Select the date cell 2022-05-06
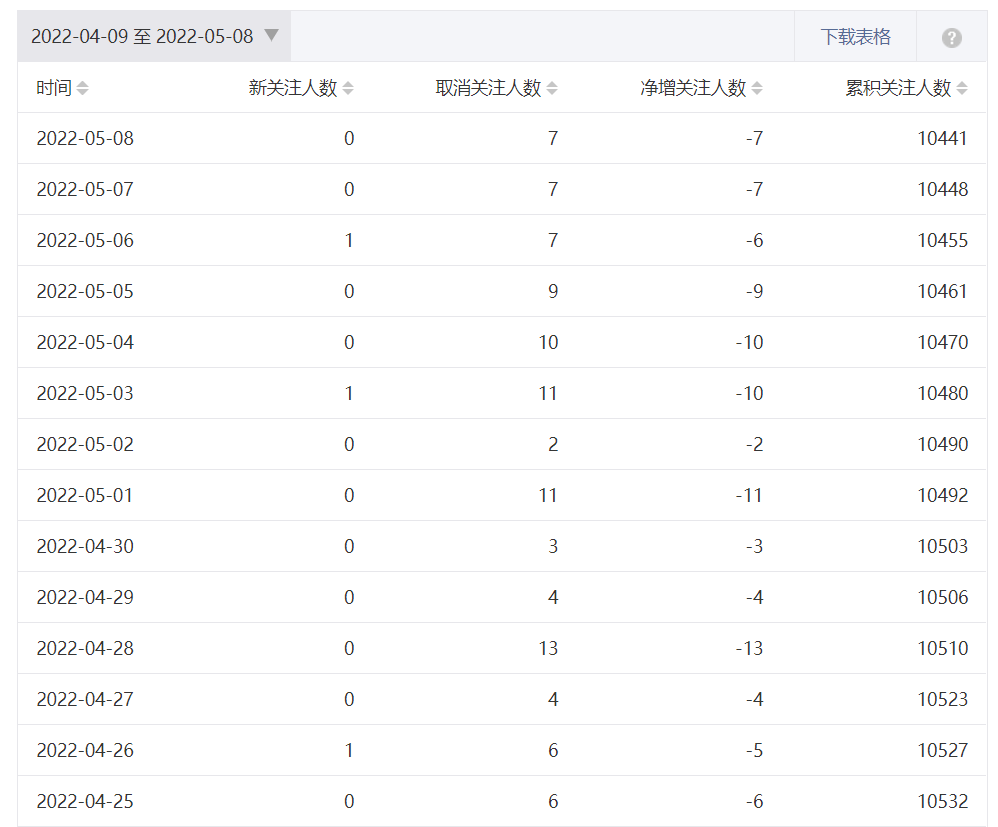The width and height of the screenshot is (998, 827). click(x=85, y=240)
